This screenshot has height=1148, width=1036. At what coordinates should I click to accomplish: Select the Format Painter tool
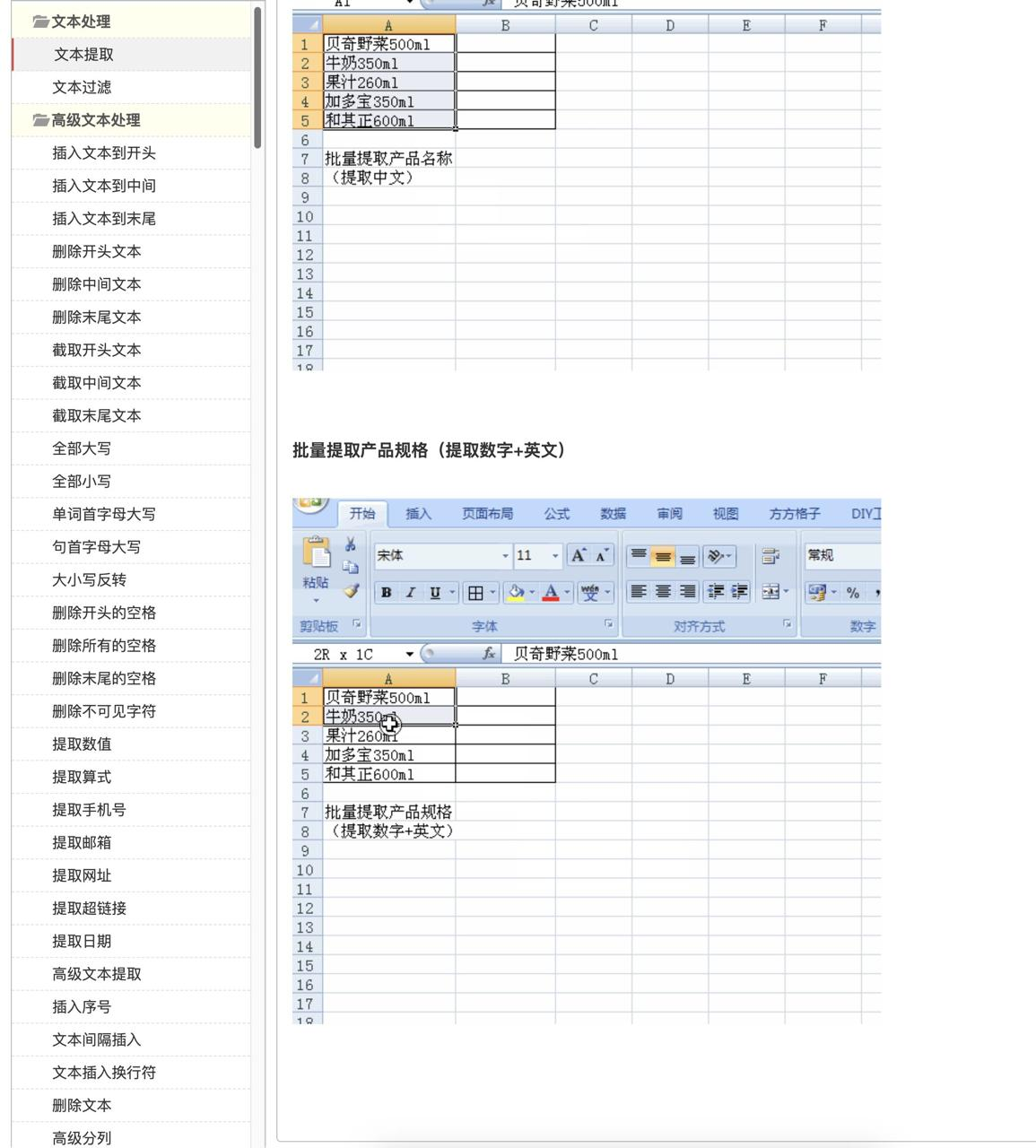click(351, 591)
